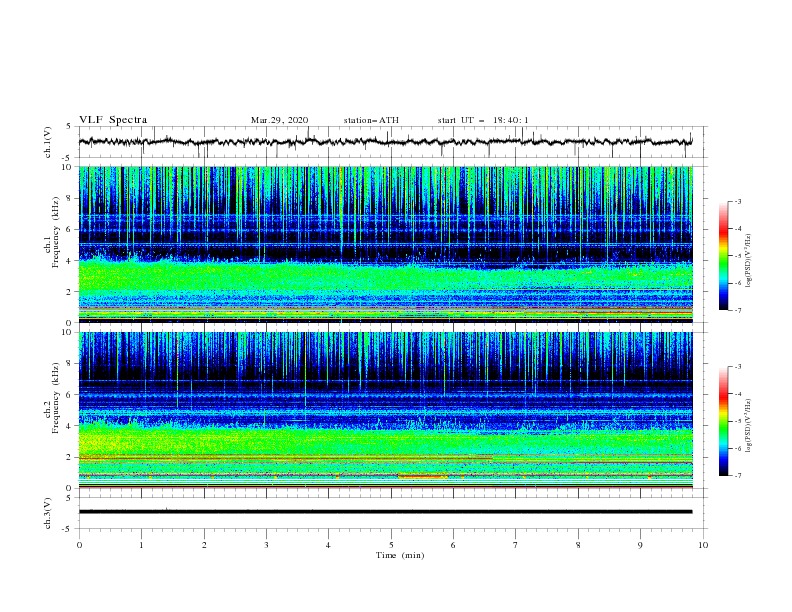Viewport: 792px width, 612px height.
Task: Click tick label "3" on the time axis
Action: (266, 545)
